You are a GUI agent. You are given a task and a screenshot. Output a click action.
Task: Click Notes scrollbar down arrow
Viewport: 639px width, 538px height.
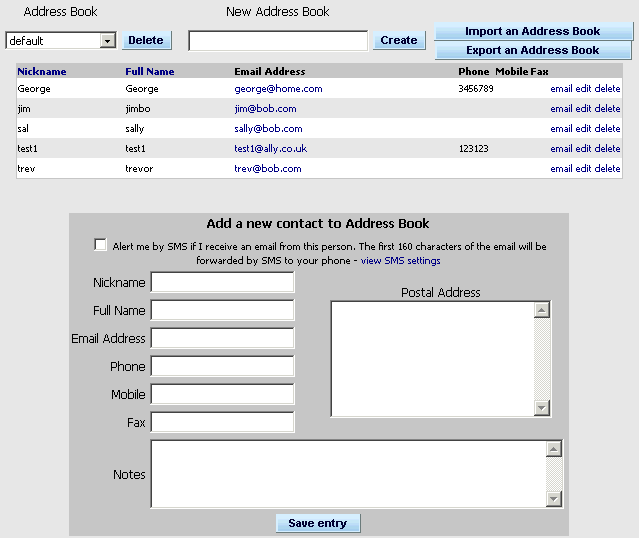pyautogui.click(x=554, y=499)
